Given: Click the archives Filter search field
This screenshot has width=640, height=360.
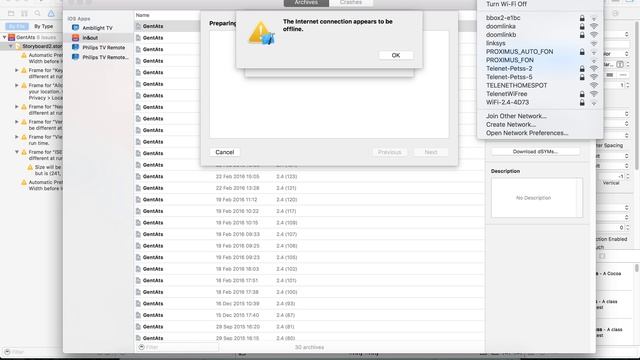Looking at the screenshot, I should (x=178, y=347).
